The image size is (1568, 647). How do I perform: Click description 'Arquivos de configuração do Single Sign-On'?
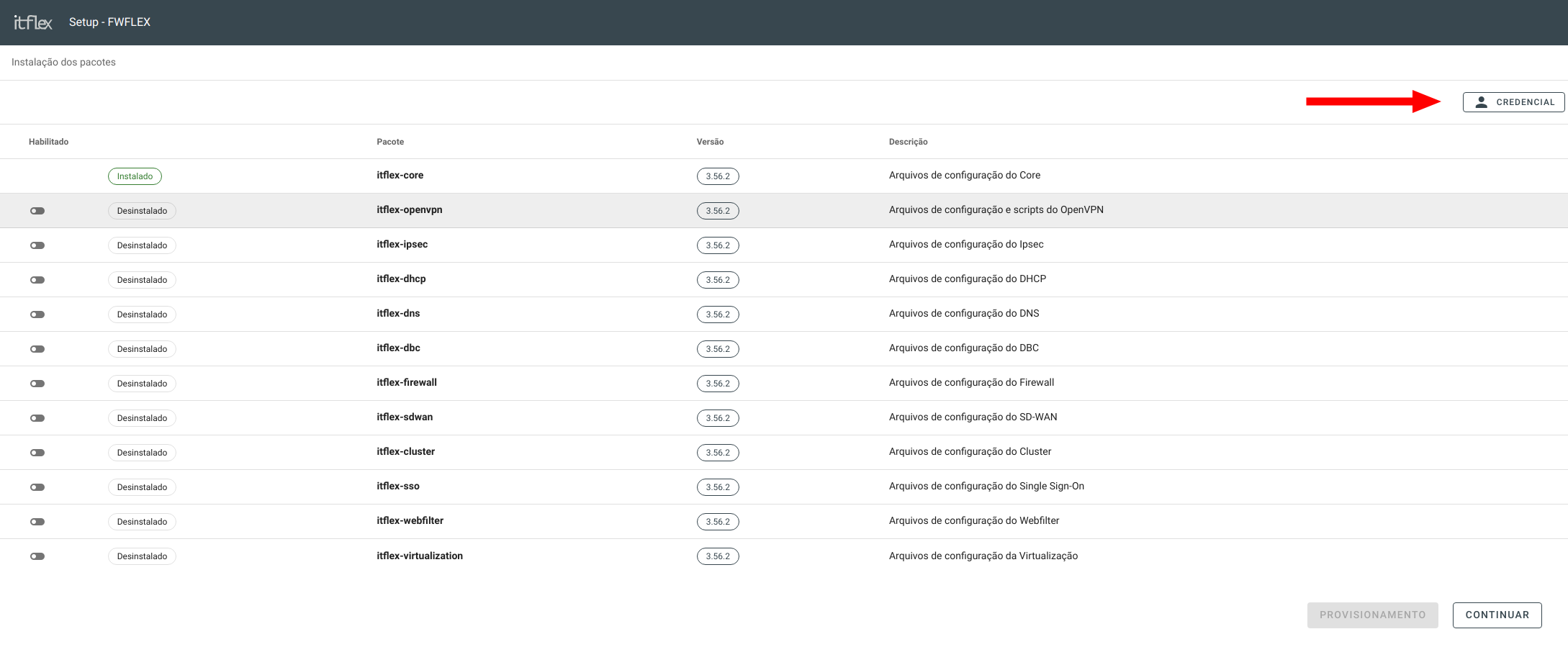pos(986,486)
